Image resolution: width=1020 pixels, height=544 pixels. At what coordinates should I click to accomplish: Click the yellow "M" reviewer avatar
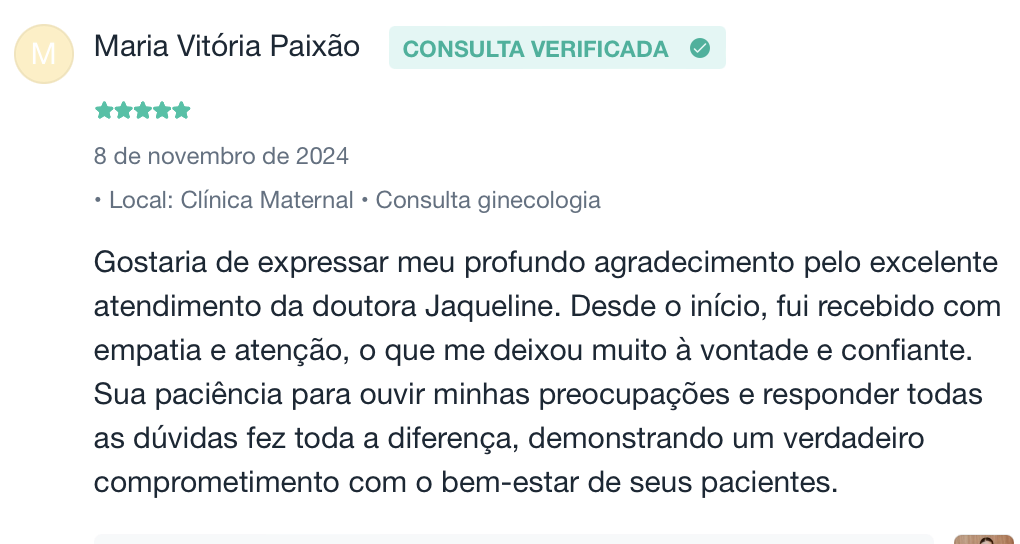pyautogui.click(x=44, y=54)
